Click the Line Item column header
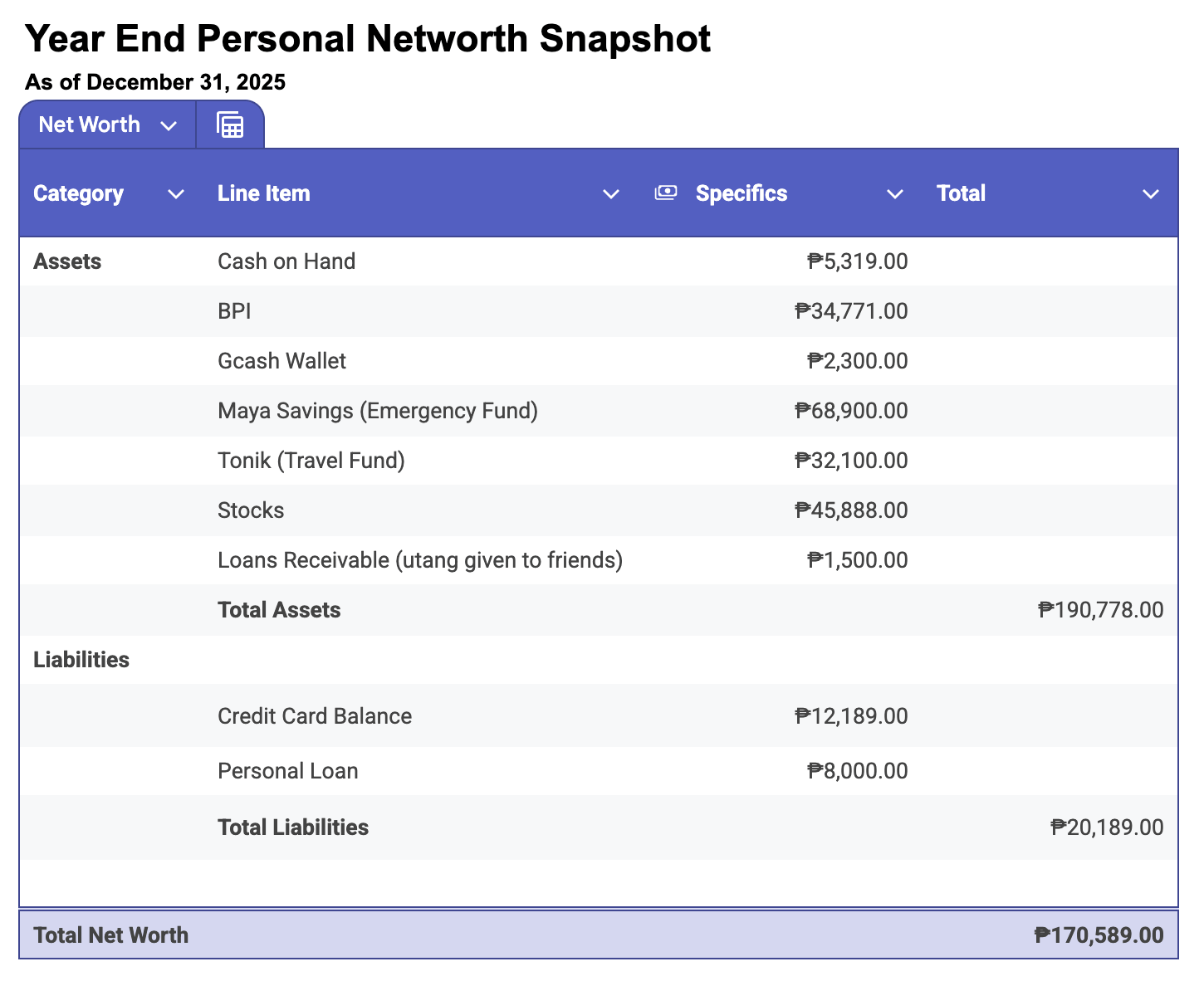 (x=264, y=193)
